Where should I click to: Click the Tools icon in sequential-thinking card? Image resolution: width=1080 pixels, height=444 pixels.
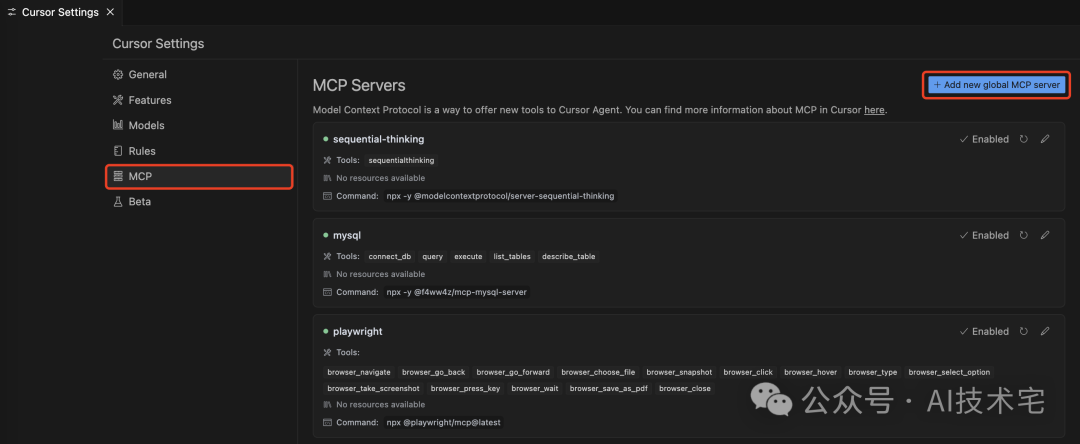pyautogui.click(x=327, y=160)
